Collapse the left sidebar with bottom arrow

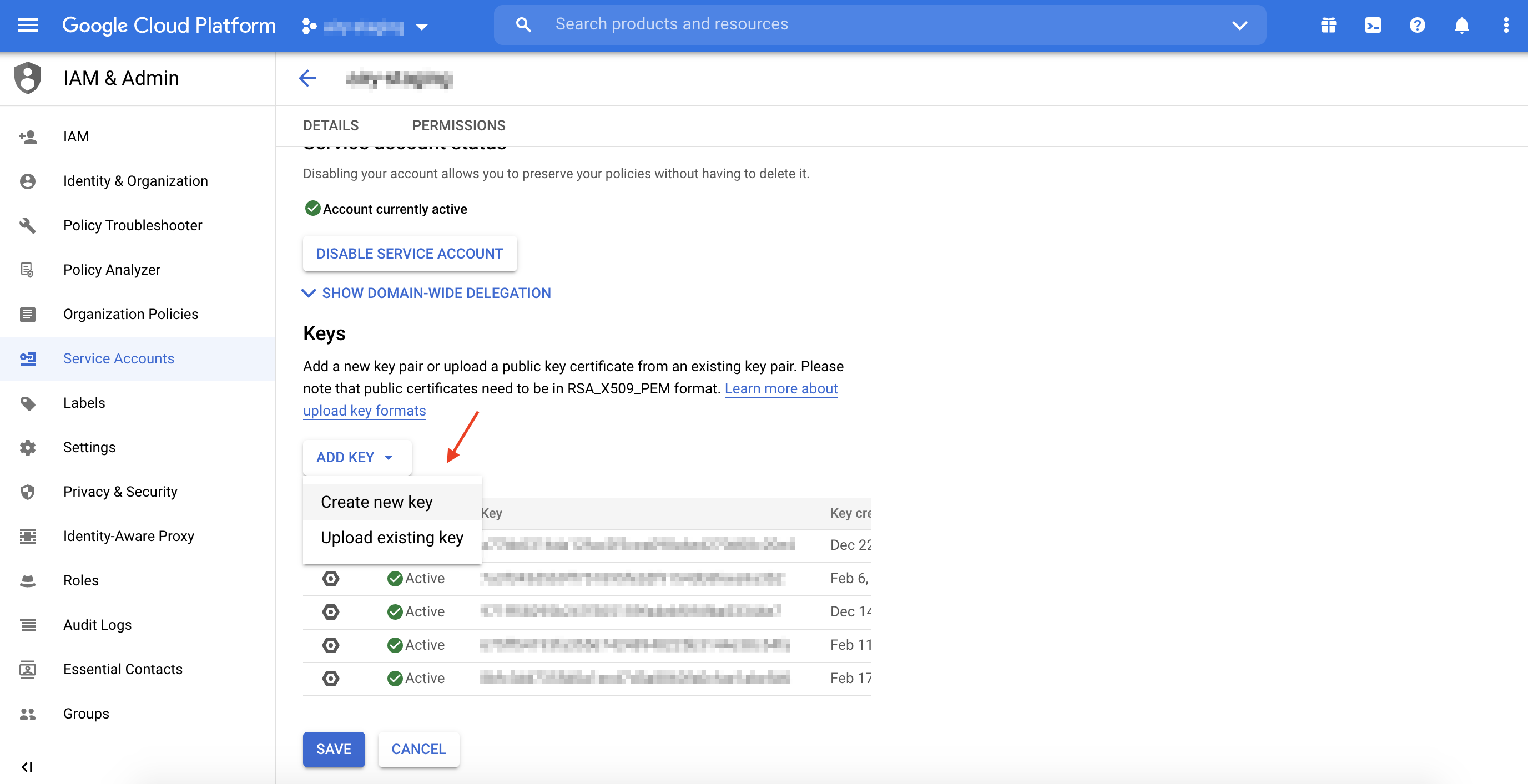pos(27,767)
